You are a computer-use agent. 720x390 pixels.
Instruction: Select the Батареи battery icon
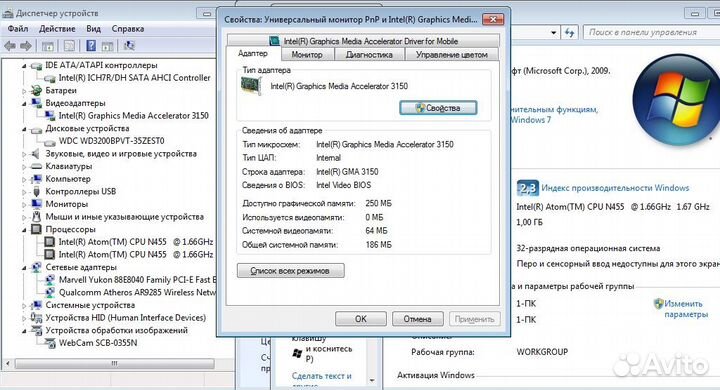coord(36,90)
